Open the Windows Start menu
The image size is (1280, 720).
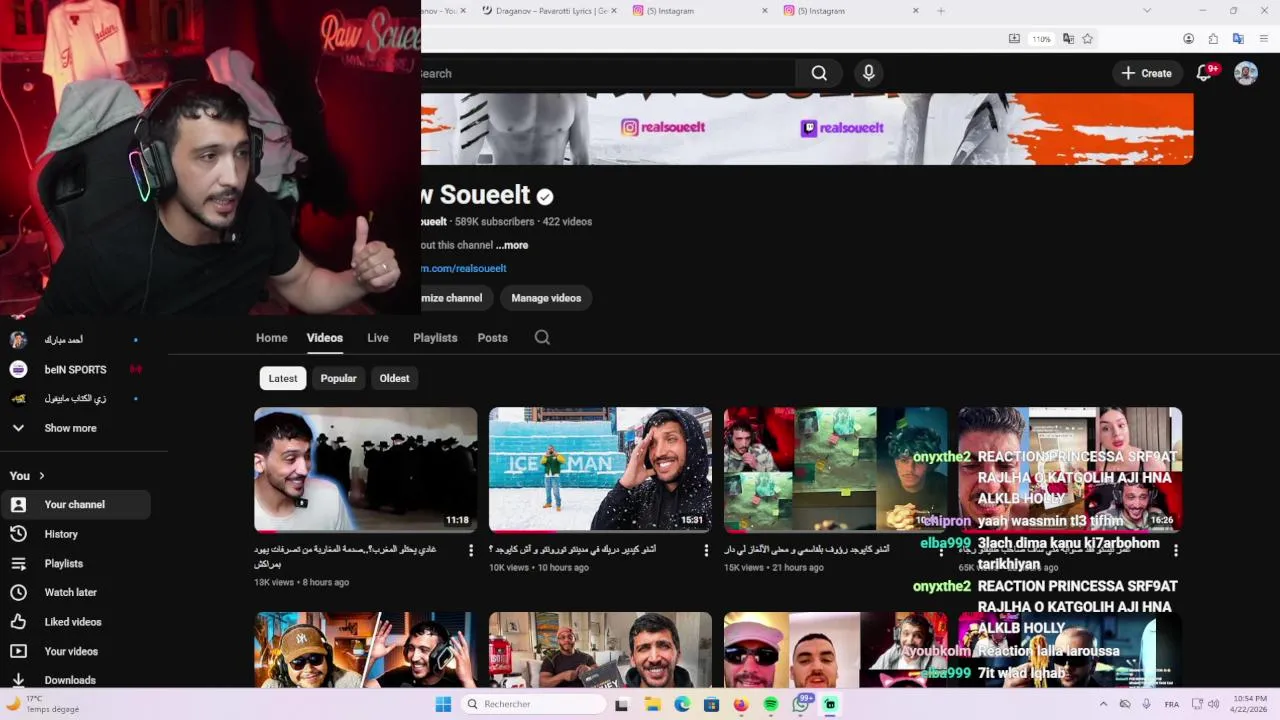443,704
